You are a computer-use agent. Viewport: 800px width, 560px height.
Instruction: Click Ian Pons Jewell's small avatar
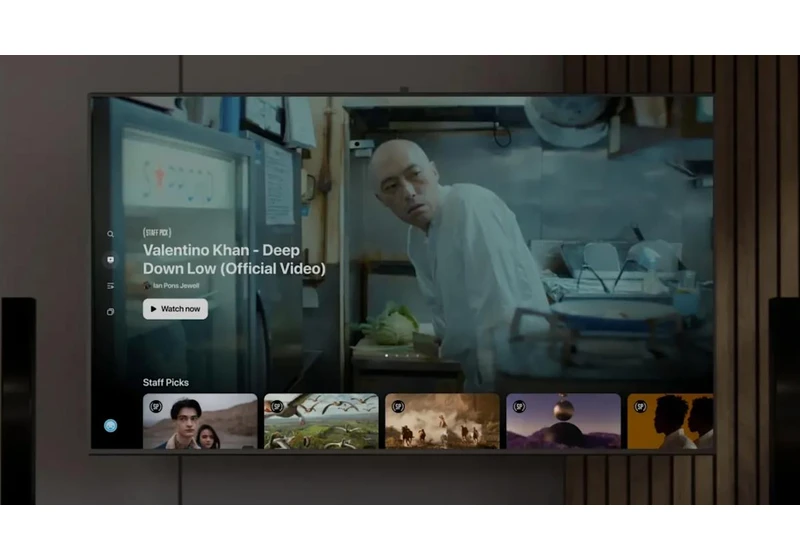147,286
